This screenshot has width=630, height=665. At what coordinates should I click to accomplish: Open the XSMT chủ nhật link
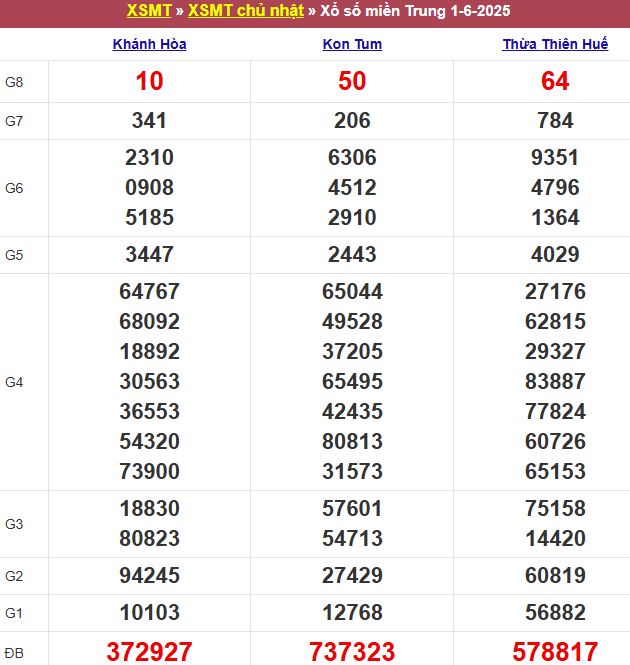click(246, 11)
